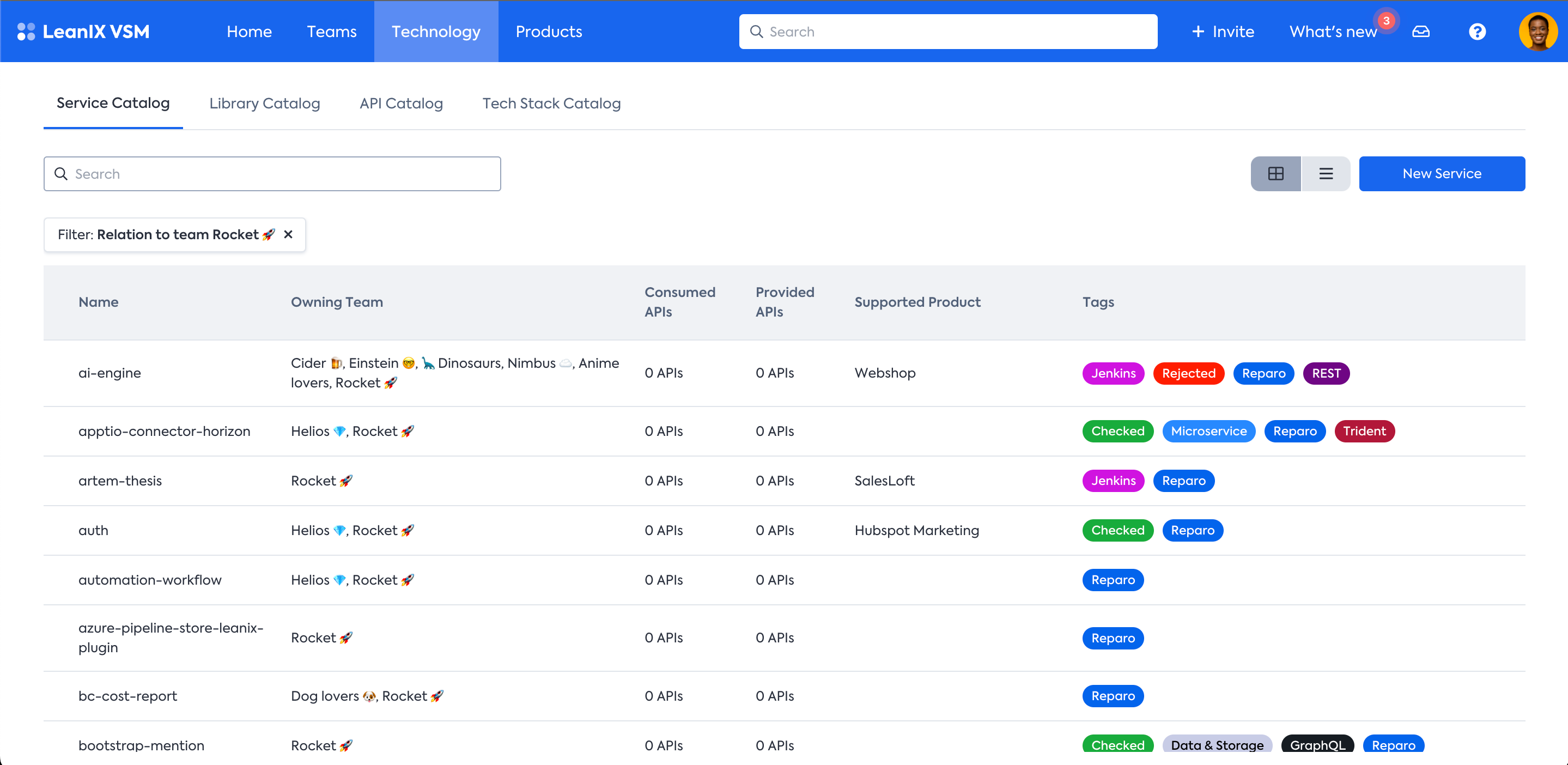This screenshot has width=1568, height=765.
Task: Switch to the Tech Stack Catalog tab
Action: click(551, 104)
